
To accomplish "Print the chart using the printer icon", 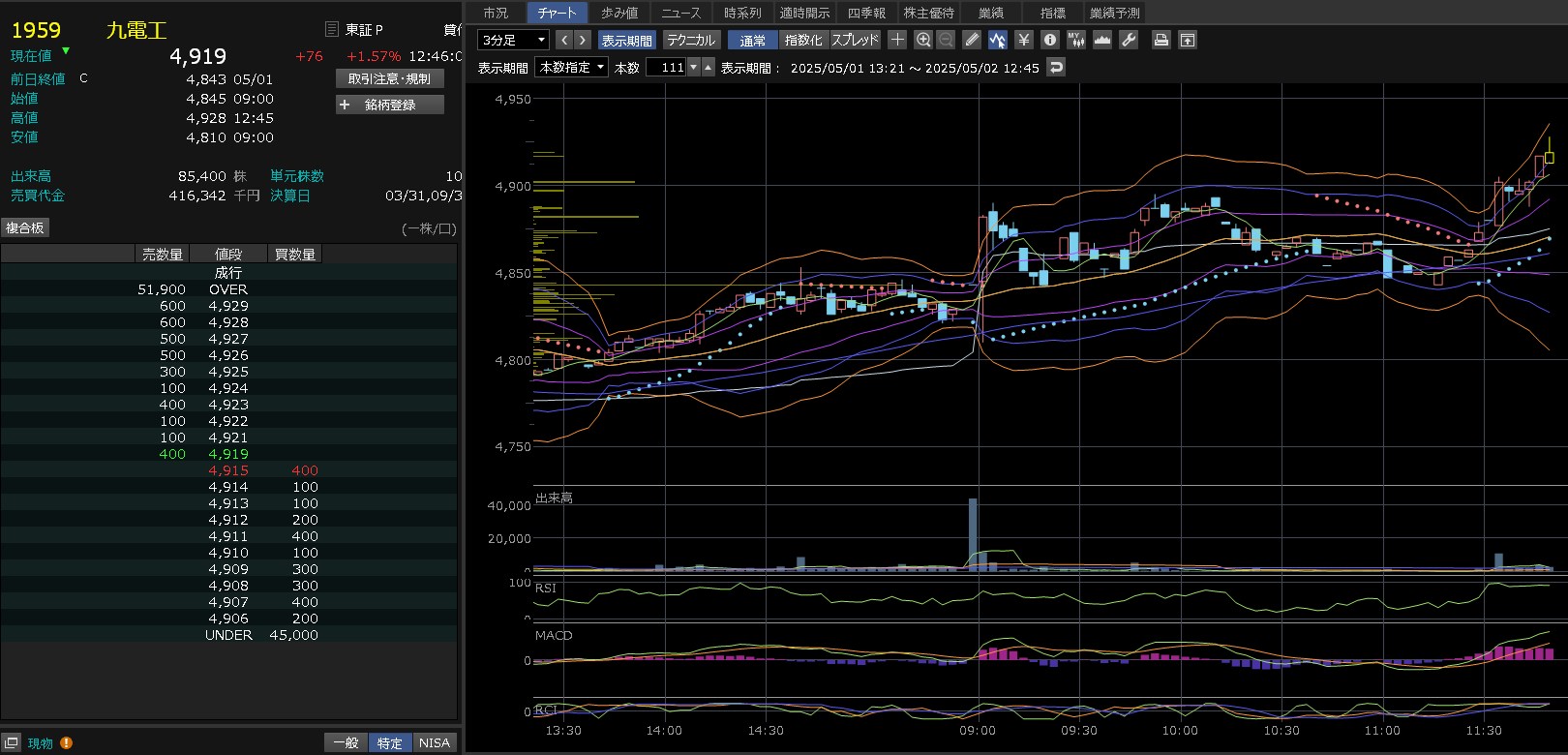I will [x=1161, y=40].
